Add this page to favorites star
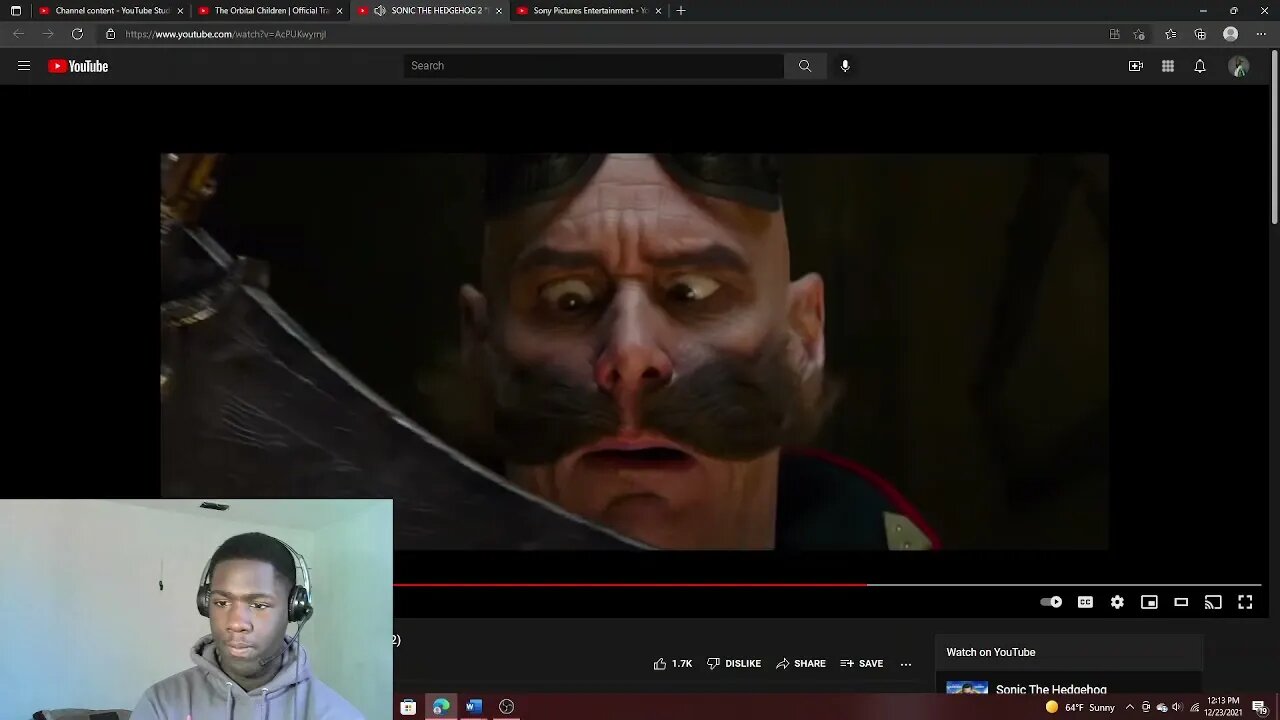The height and width of the screenshot is (720, 1280). tap(1139, 34)
